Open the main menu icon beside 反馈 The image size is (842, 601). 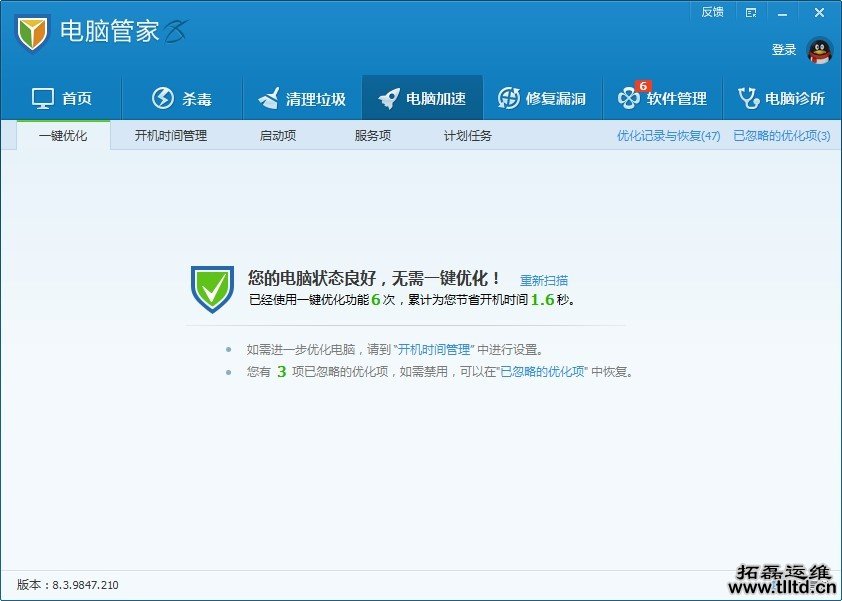(x=751, y=12)
